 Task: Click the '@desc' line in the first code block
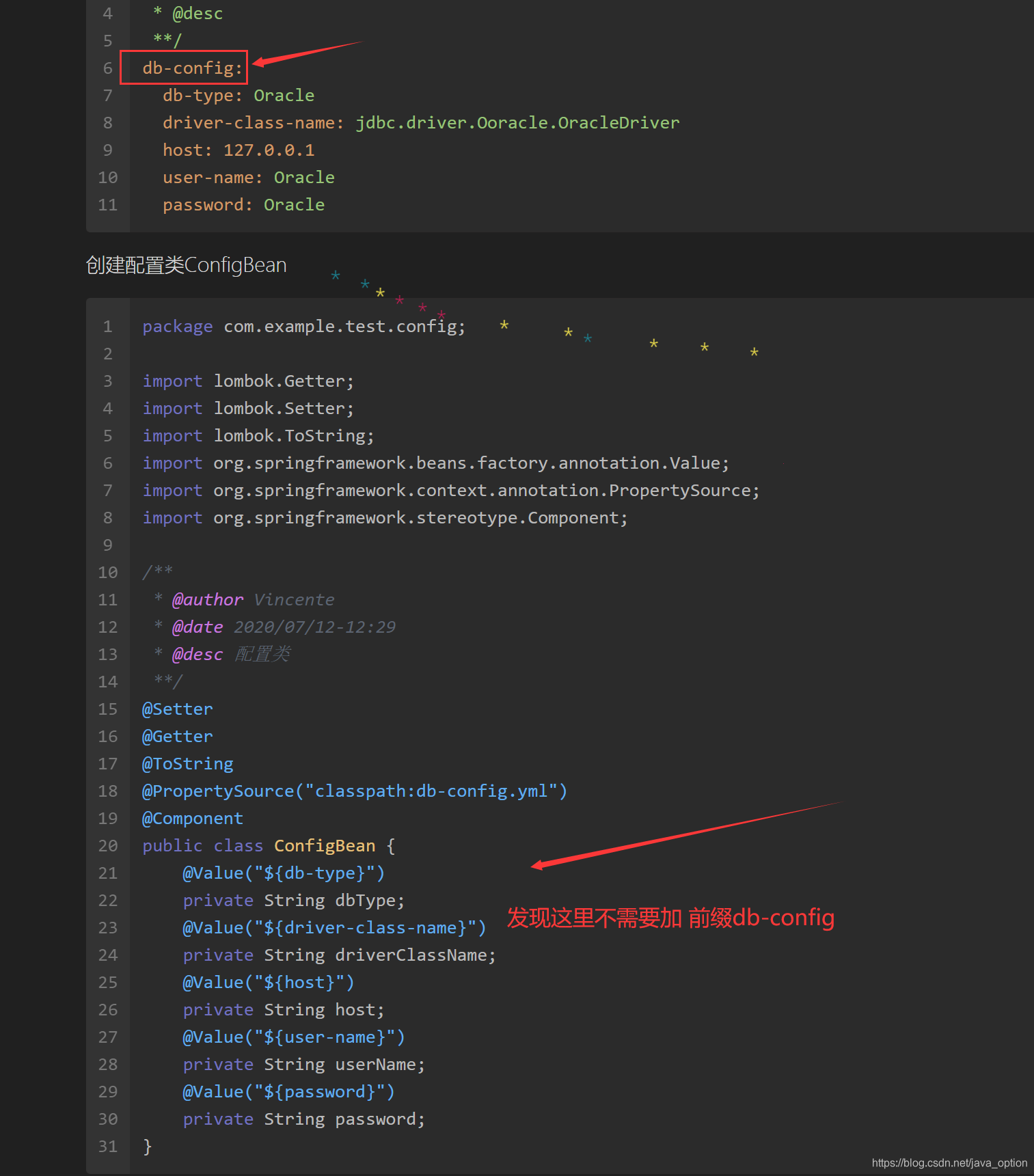[188, 14]
